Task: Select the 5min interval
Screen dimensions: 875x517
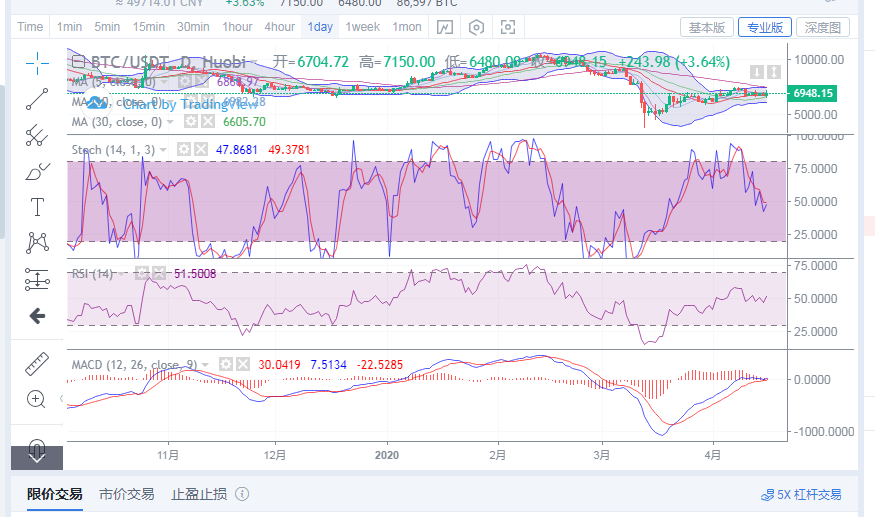Action: (107, 27)
